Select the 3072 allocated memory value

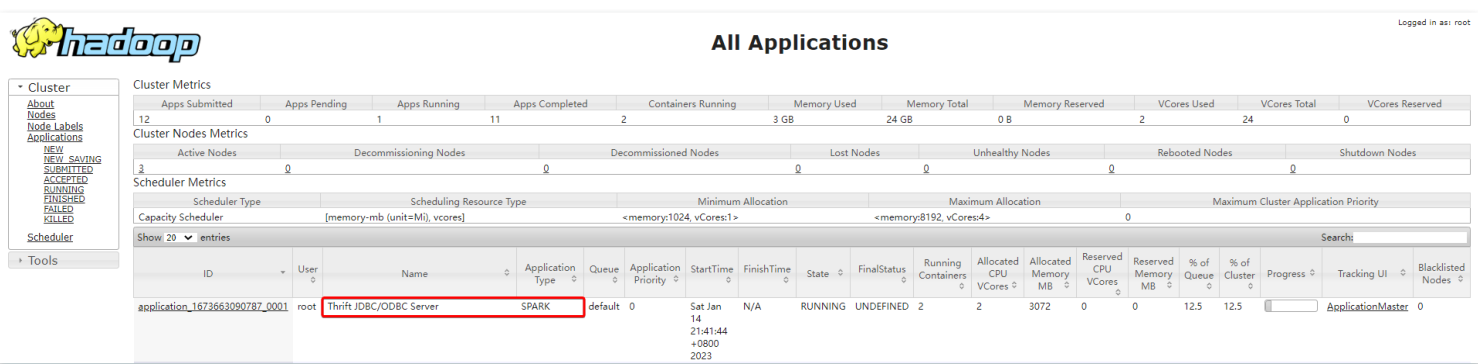[1040, 306]
